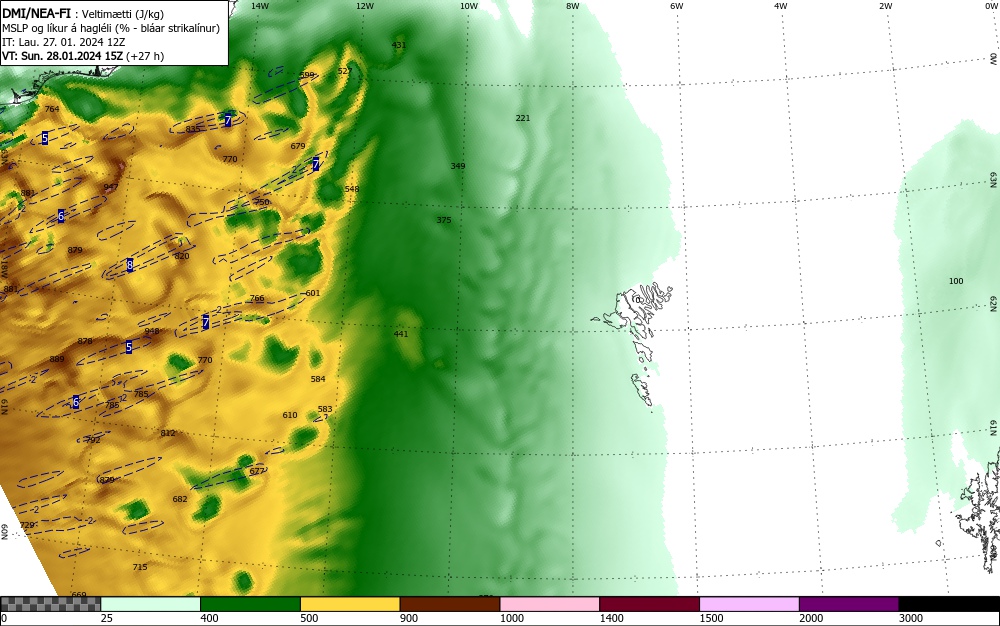
Task: Click the map value '820'
Action: pos(182,256)
